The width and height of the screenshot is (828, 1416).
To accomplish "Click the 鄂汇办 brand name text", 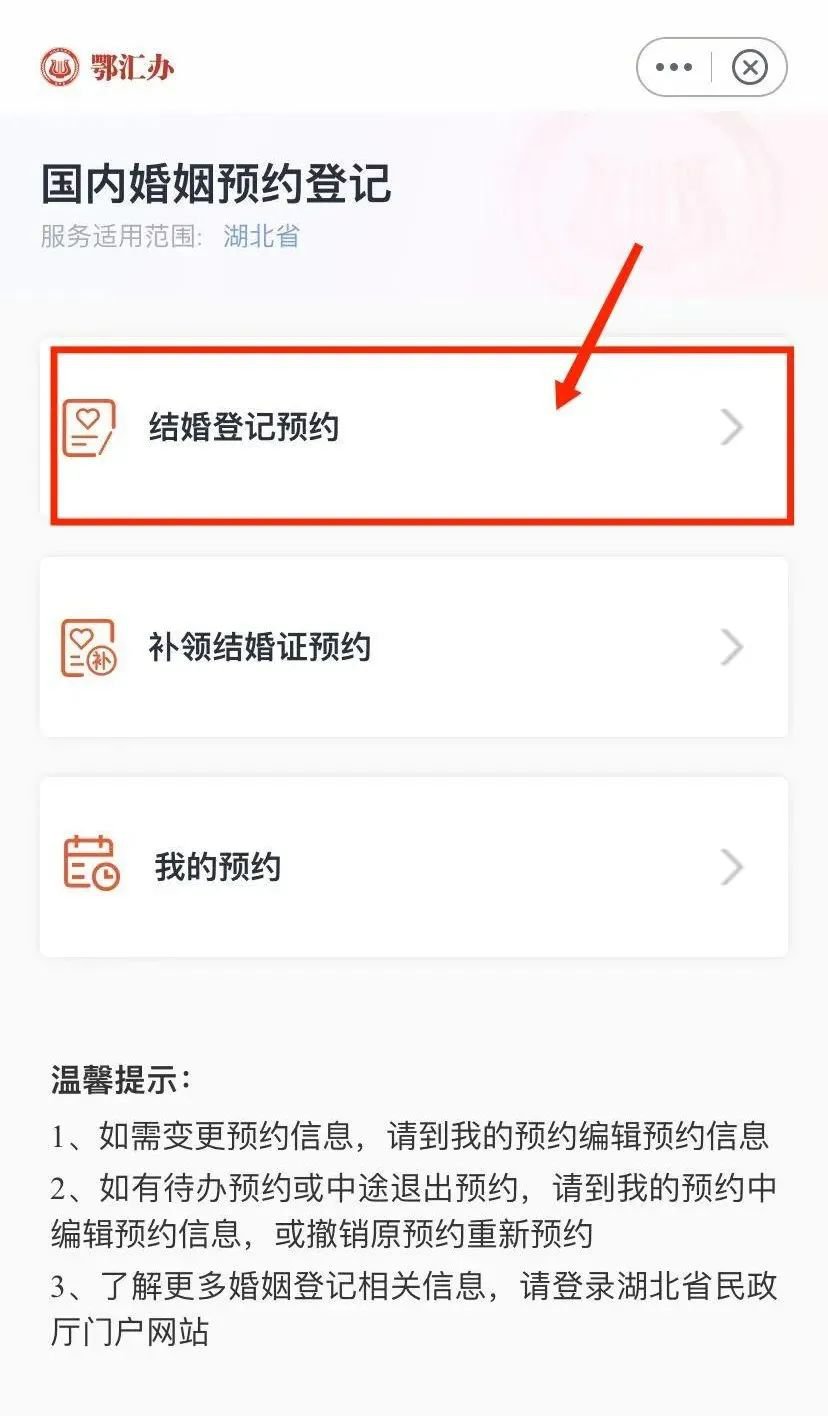I will 131,68.
